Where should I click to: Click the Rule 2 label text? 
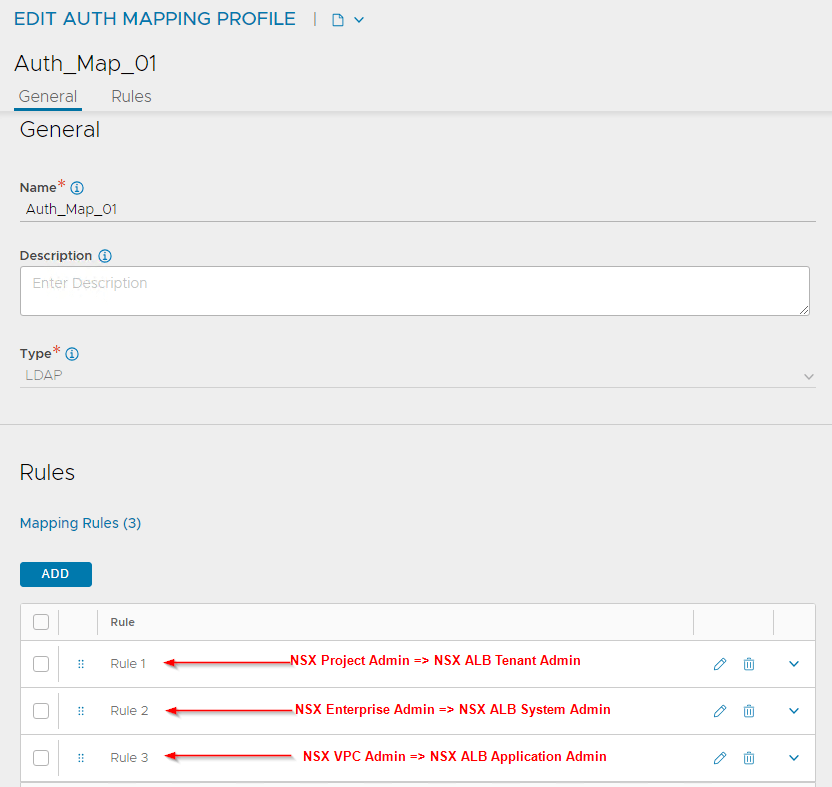pos(129,711)
